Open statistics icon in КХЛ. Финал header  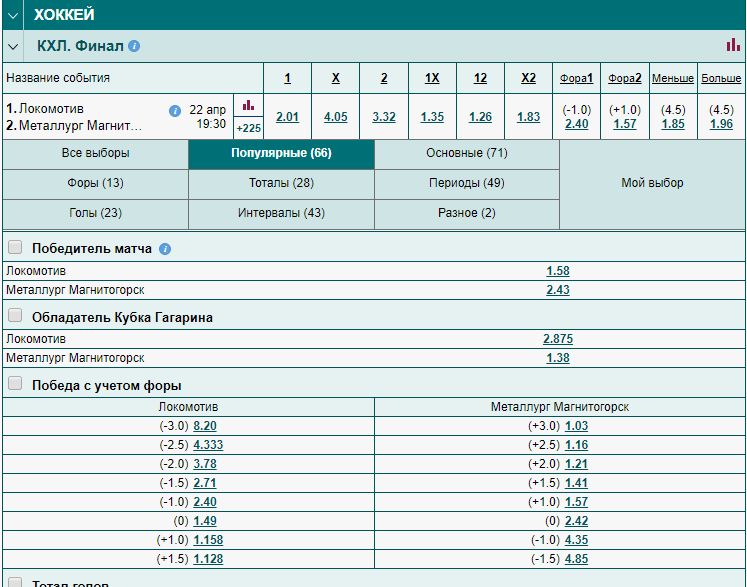(x=733, y=45)
